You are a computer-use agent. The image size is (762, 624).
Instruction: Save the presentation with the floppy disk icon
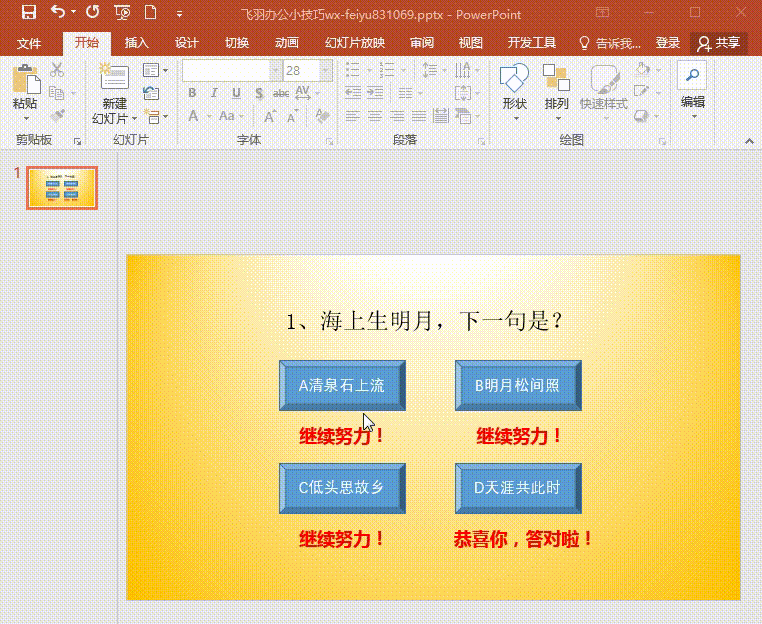pyautogui.click(x=29, y=12)
